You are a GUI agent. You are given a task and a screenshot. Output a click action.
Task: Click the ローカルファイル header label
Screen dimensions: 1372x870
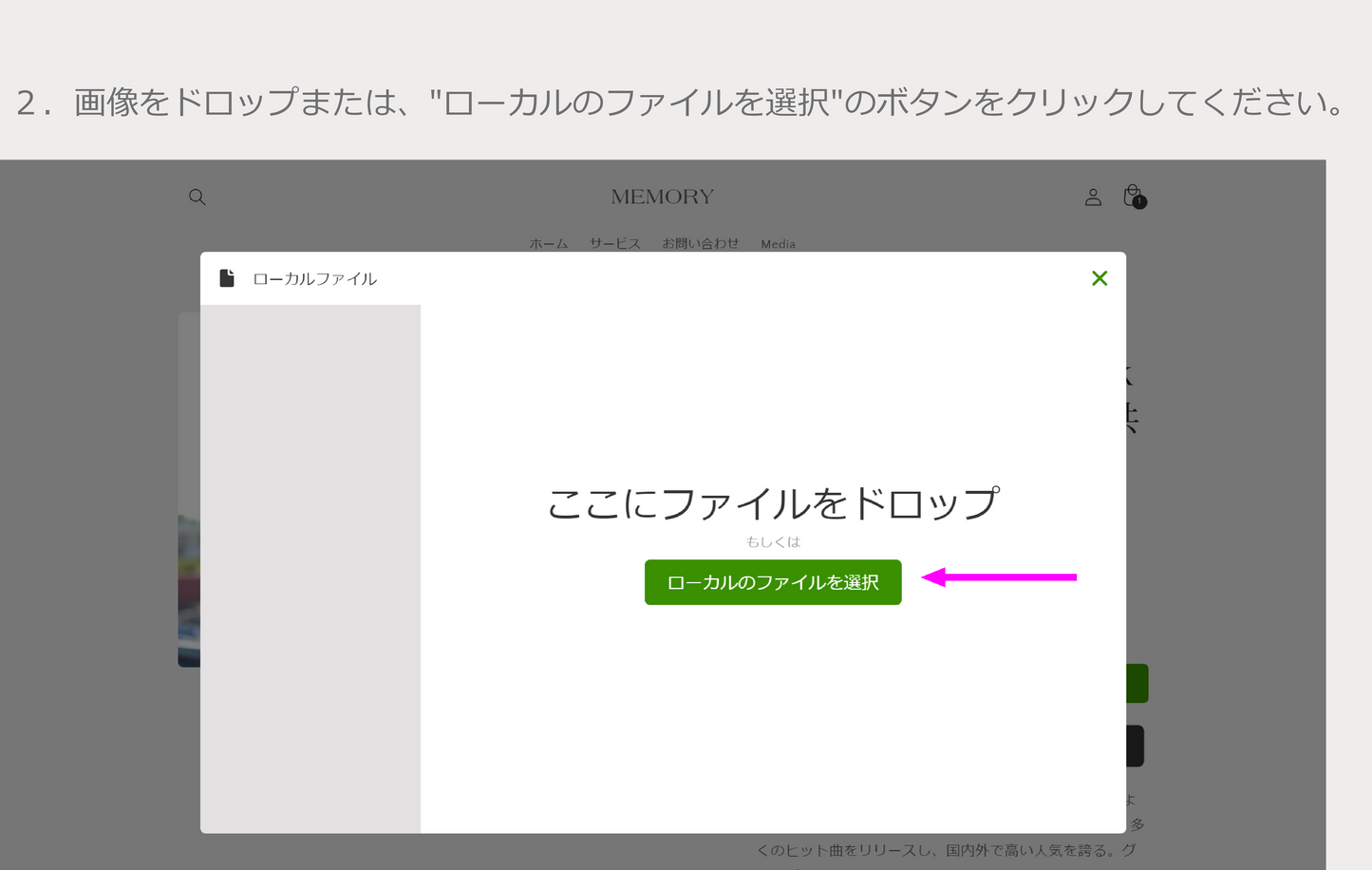pos(315,279)
